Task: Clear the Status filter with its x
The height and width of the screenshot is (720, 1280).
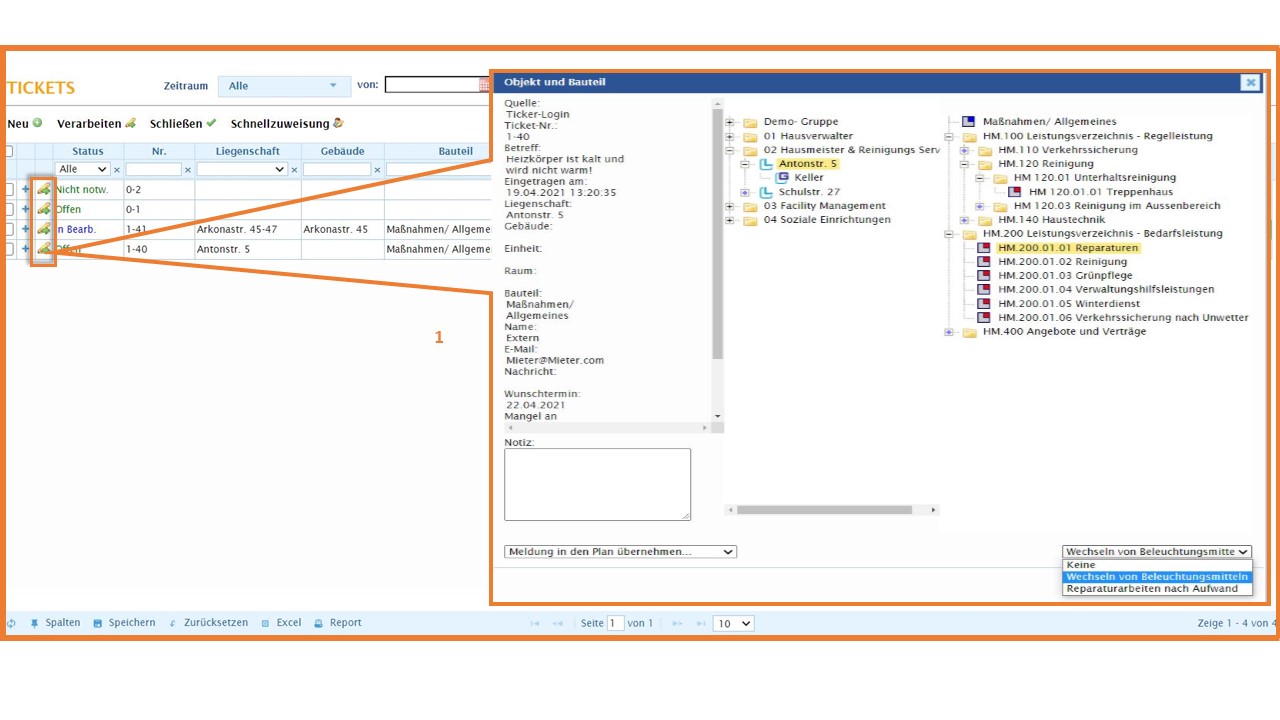Action: coord(117,170)
